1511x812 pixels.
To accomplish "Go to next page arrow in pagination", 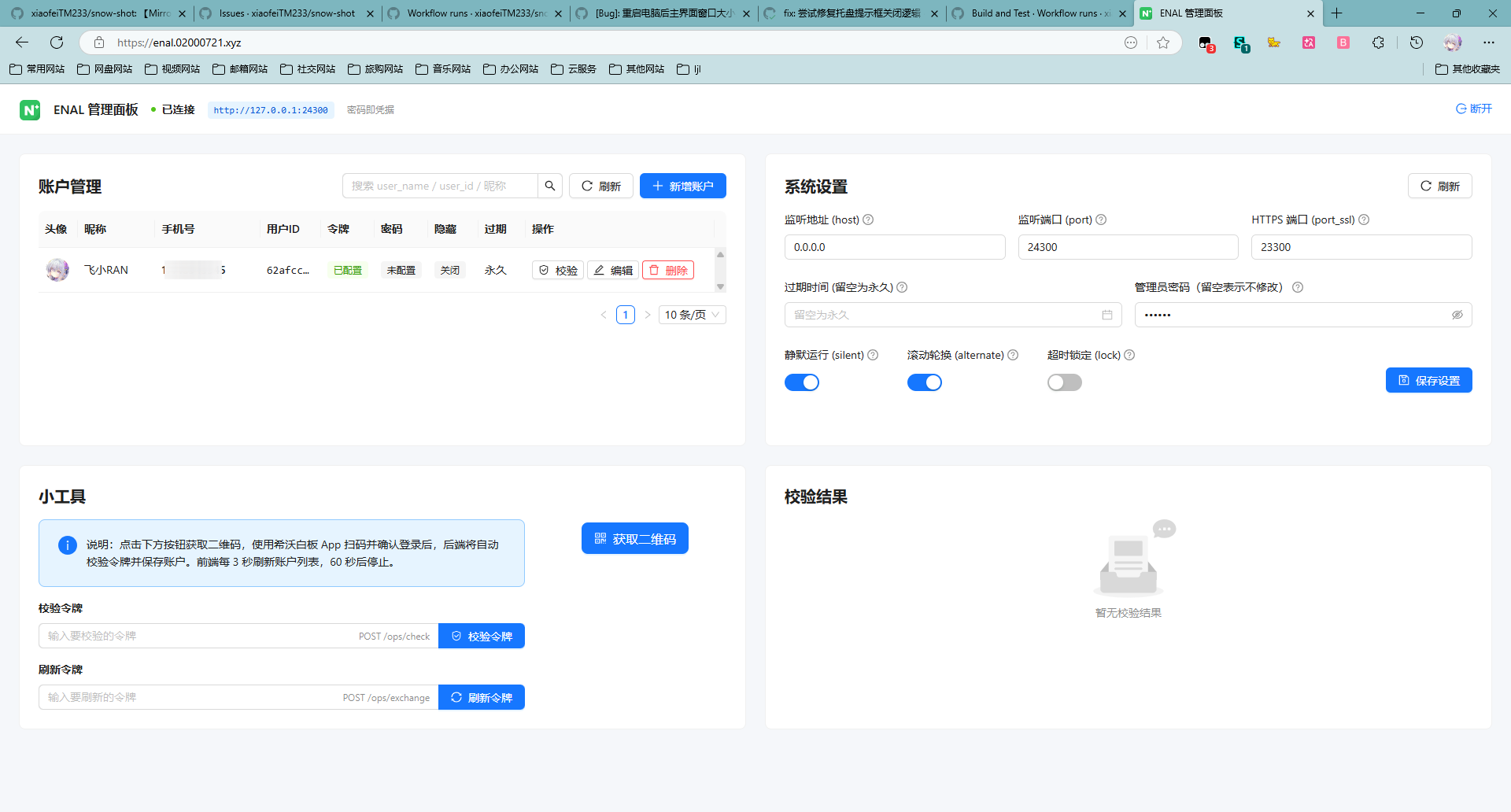I will [x=648, y=315].
